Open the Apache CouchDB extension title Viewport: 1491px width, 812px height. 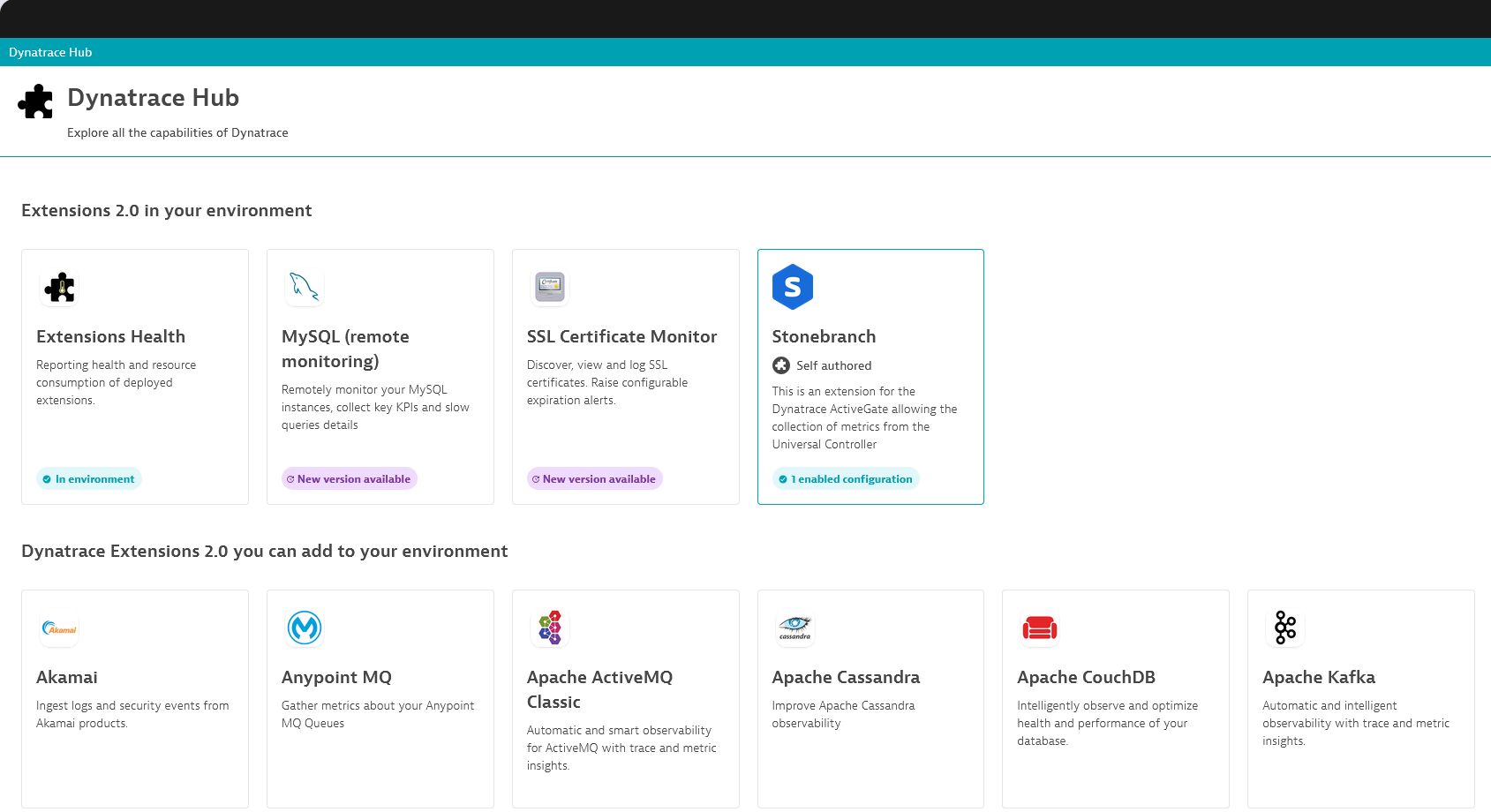[1087, 677]
